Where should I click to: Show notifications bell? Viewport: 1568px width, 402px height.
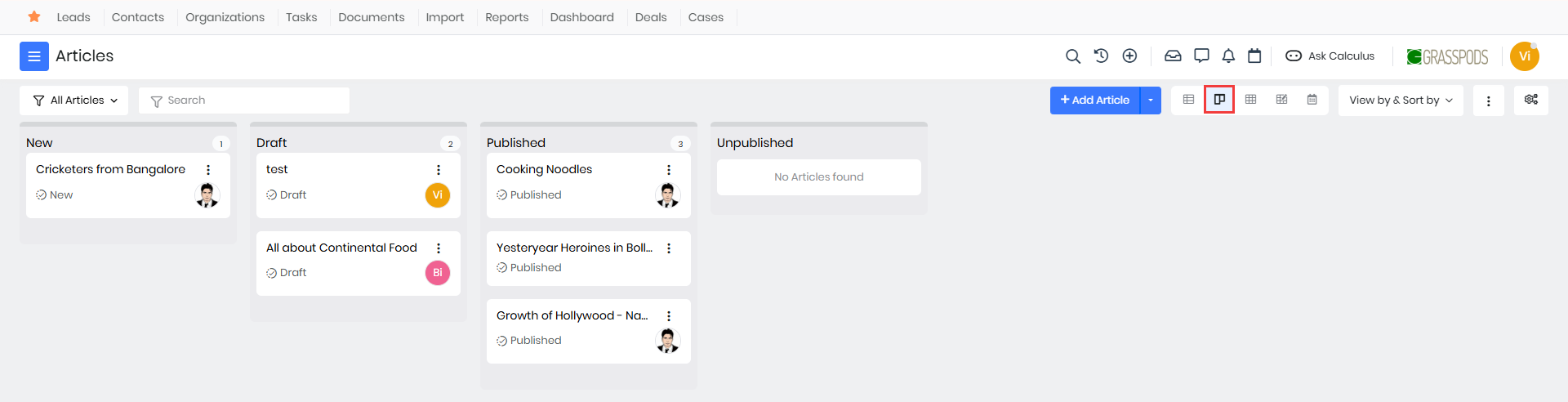click(x=1228, y=56)
